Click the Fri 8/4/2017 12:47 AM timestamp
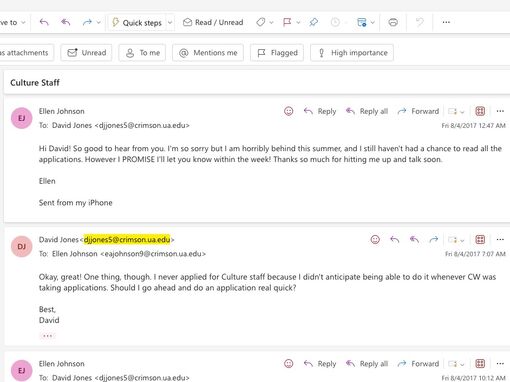 click(473, 126)
